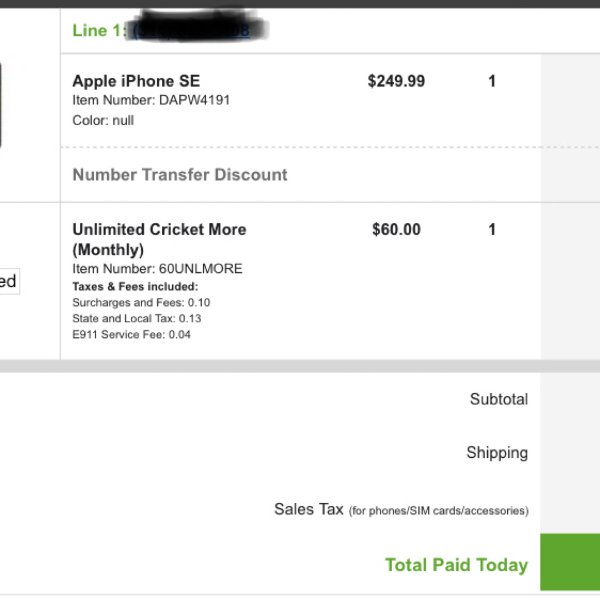
Task: Click the Shipping label
Action: point(497,453)
